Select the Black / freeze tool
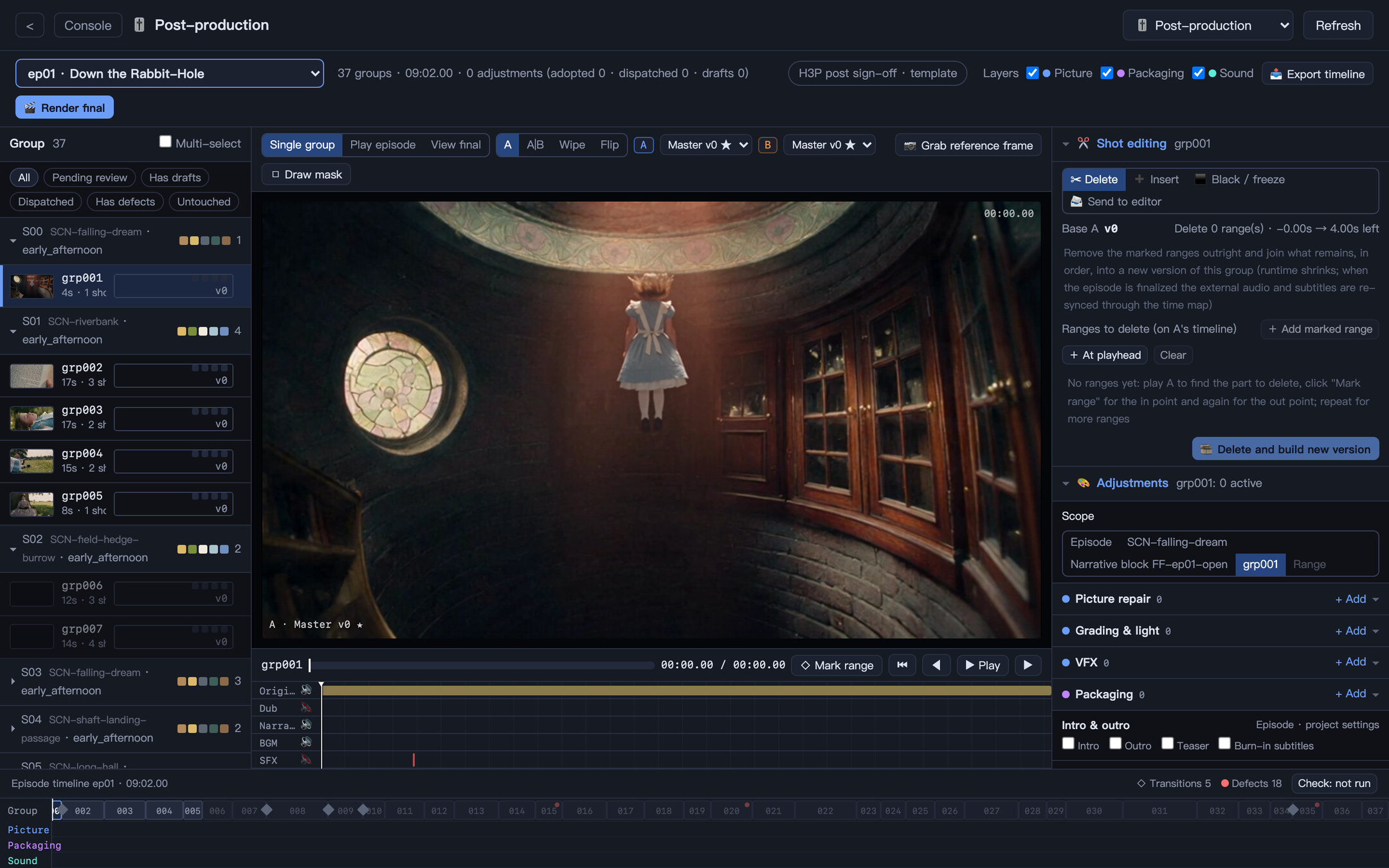Image resolution: width=1389 pixels, height=868 pixels. click(1239, 179)
